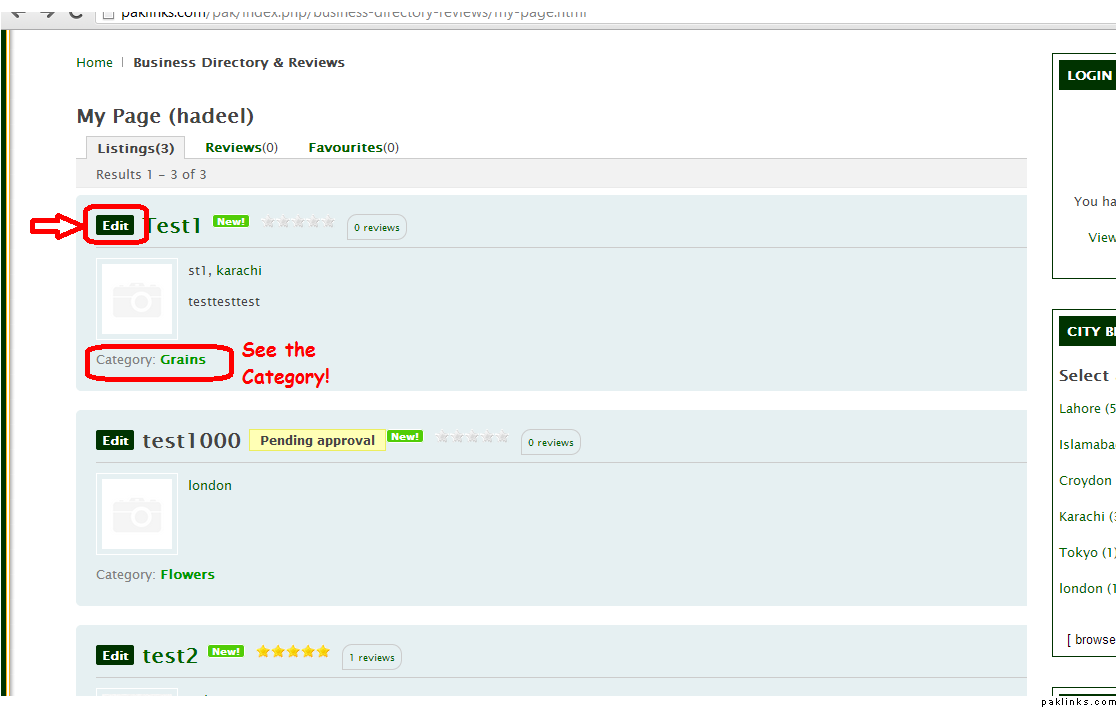Open the Grains category link
Viewport: 1117px width, 708px height.
pyautogui.click(x=183, y=360)
